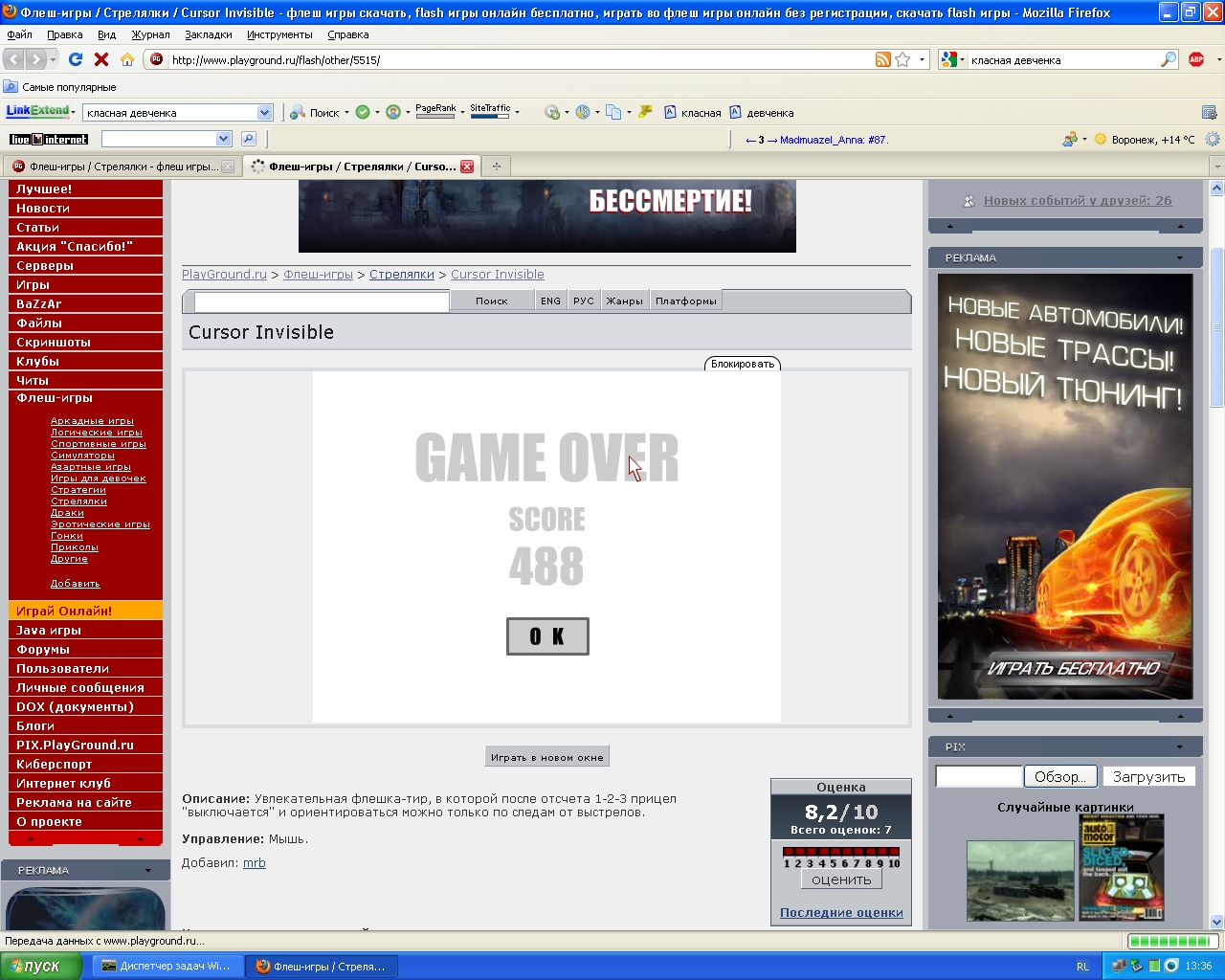Click the Adblock 'Блокировать' tab above game
The width and height of the screenshot is (1225, 980).
click(x=743, y=364)
